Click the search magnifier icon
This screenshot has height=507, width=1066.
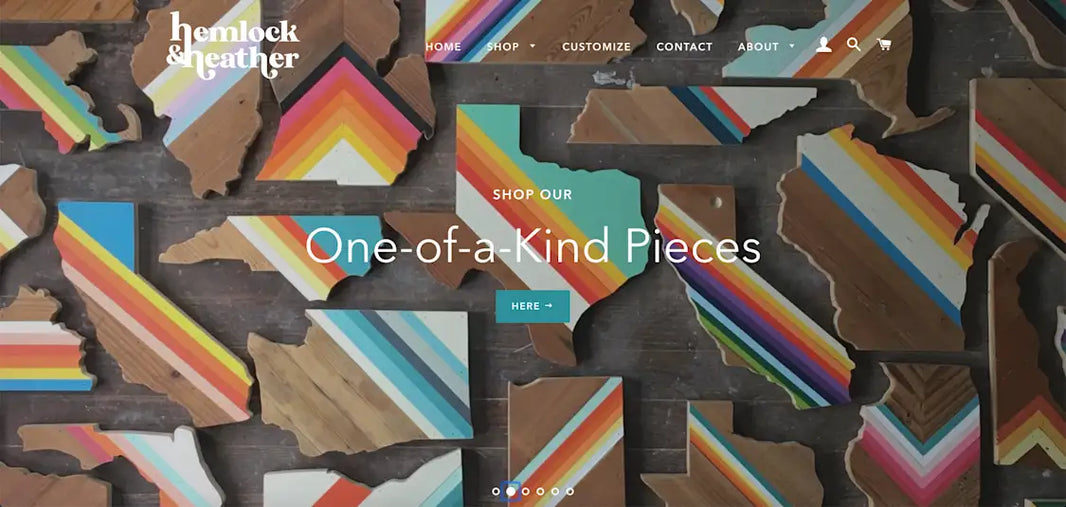pyautogui.click(x=854, y=45)
